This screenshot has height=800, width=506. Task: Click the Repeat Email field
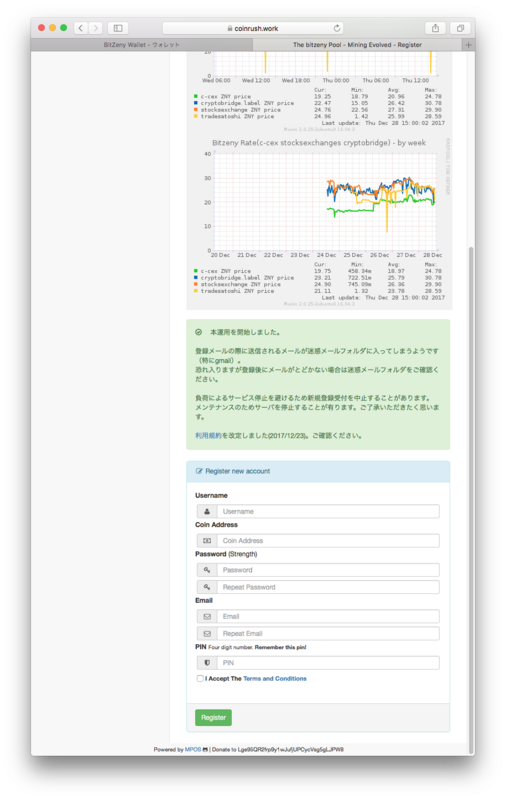pos(328,634)
